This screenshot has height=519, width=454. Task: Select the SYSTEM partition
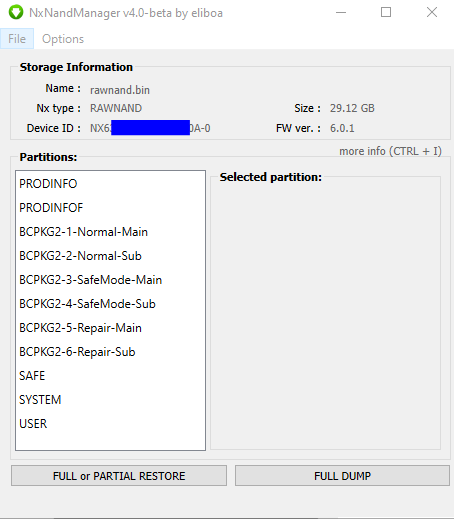tap(110, 400)
